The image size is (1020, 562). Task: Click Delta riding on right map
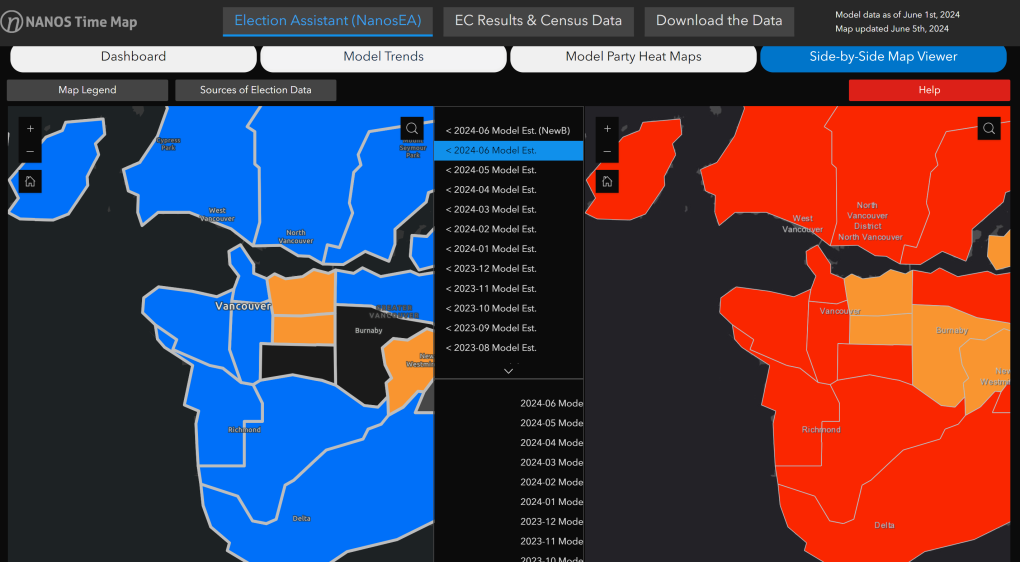pyautogui.click(x=883, y=525)
